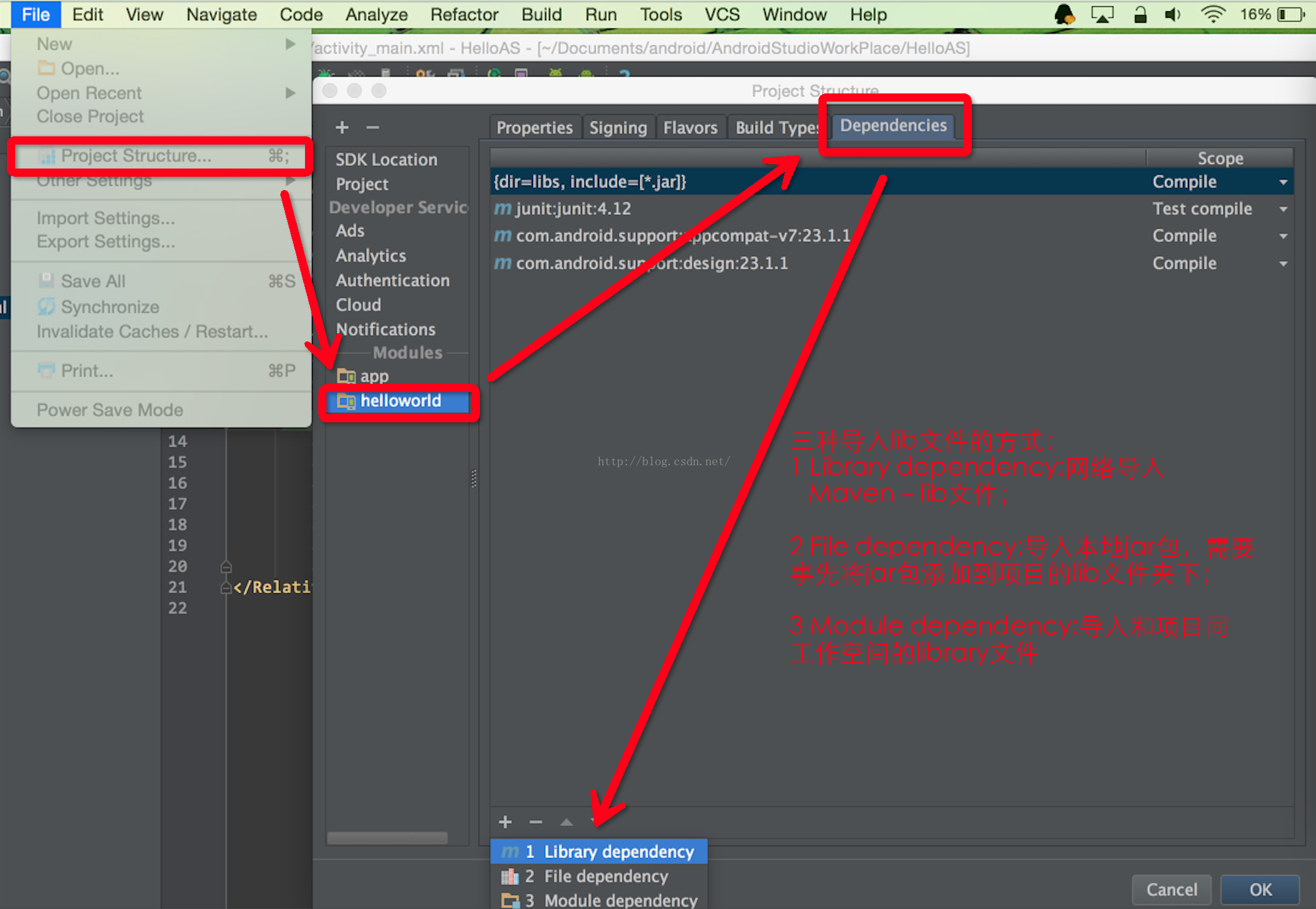Click the volume speaker icon
This screenshot has width=1316, height=909.
1173,14
